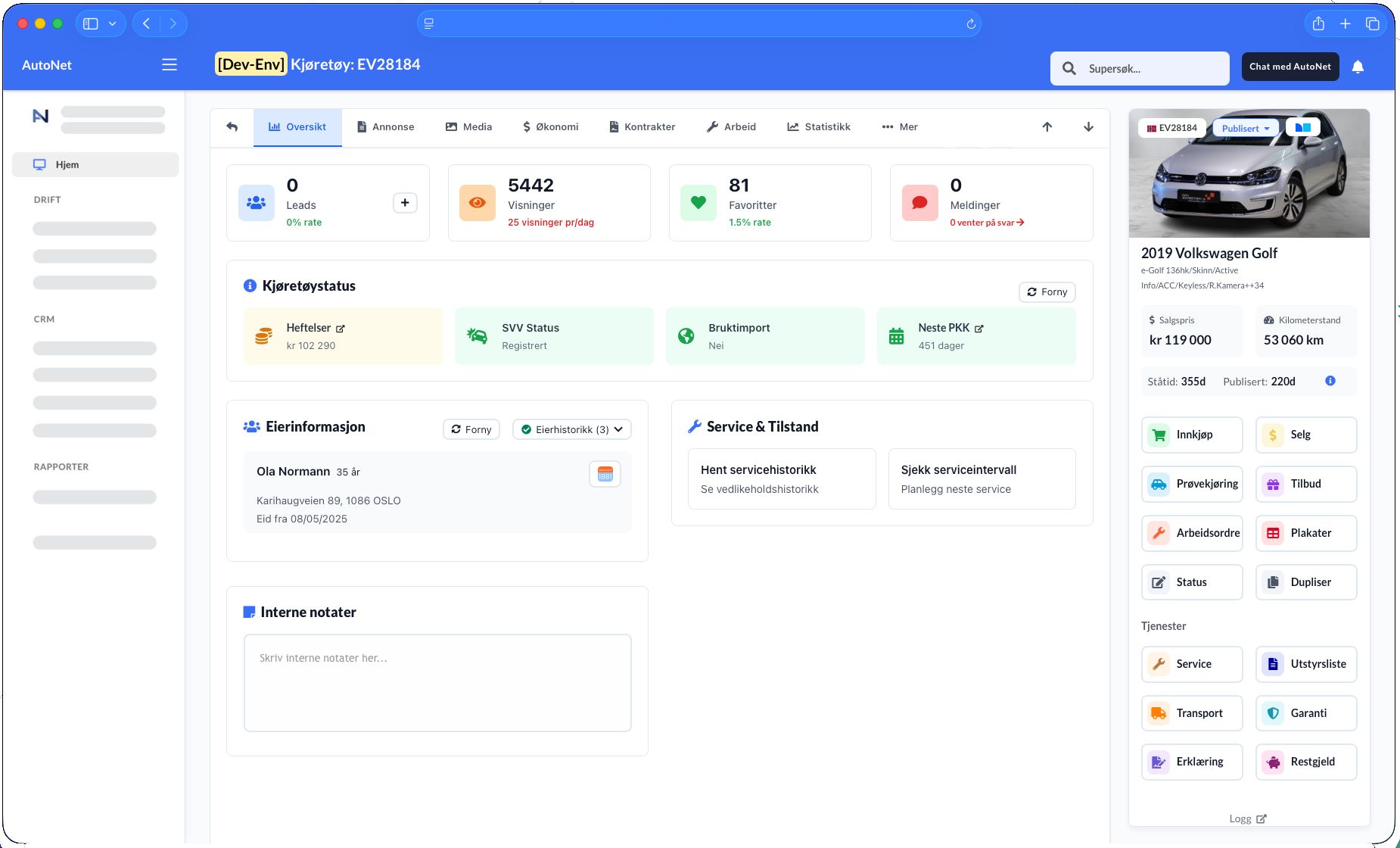Switch to the Statistikk tab
The height and width of the screenshot is (848, 1400).
[818, 126]
